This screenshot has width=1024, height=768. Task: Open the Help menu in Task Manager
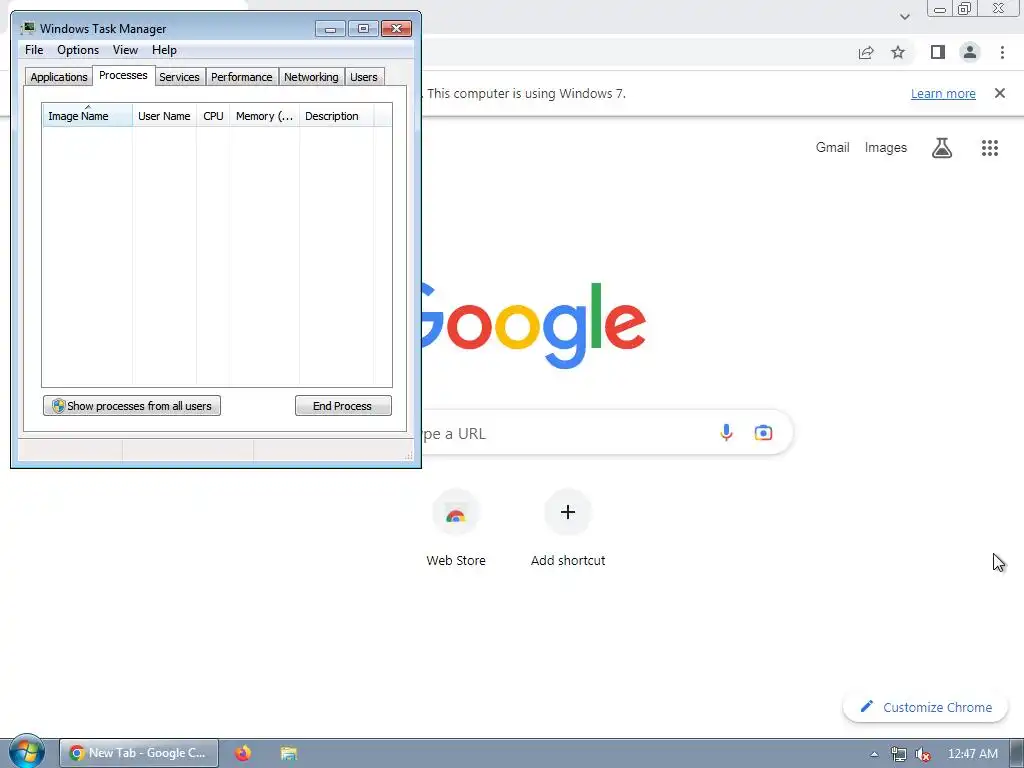164,50
